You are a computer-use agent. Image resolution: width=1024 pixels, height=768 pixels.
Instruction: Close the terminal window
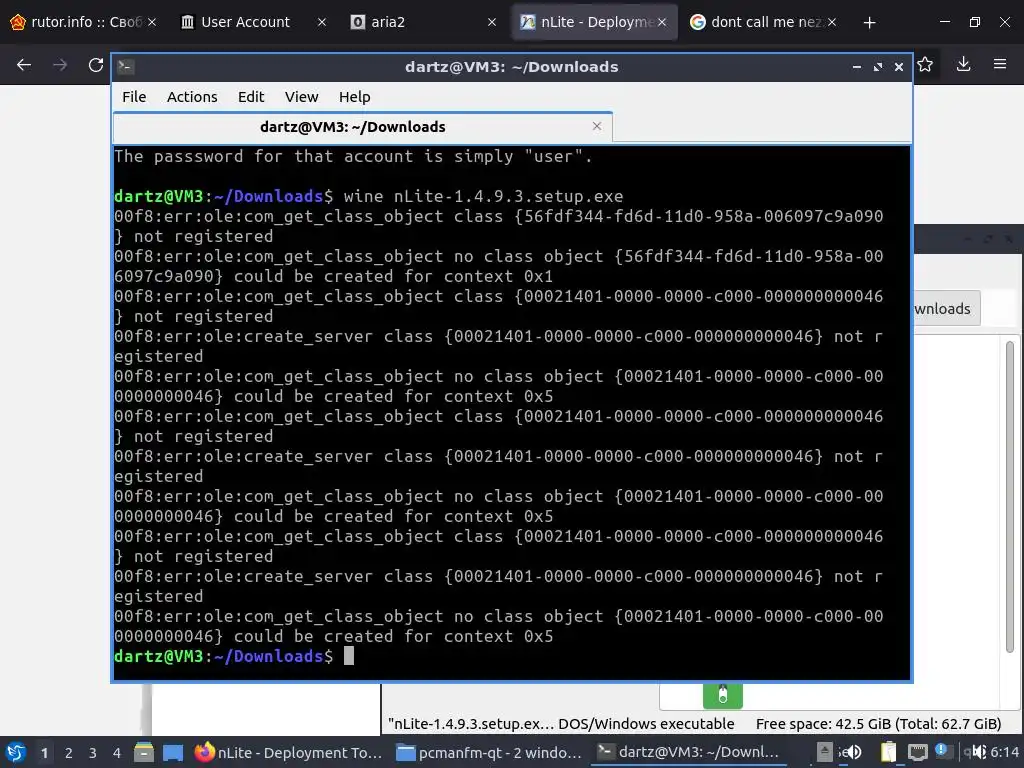point(899,67)
